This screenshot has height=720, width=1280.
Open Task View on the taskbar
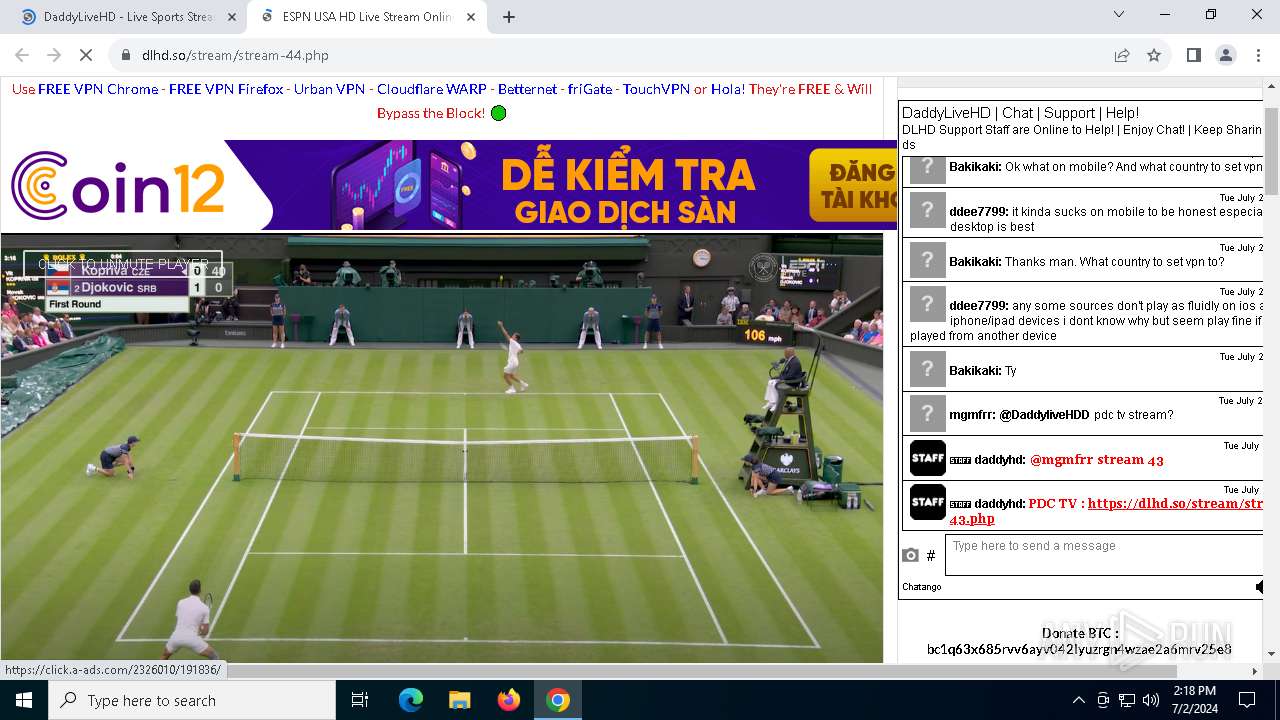(x=360, y=700)
